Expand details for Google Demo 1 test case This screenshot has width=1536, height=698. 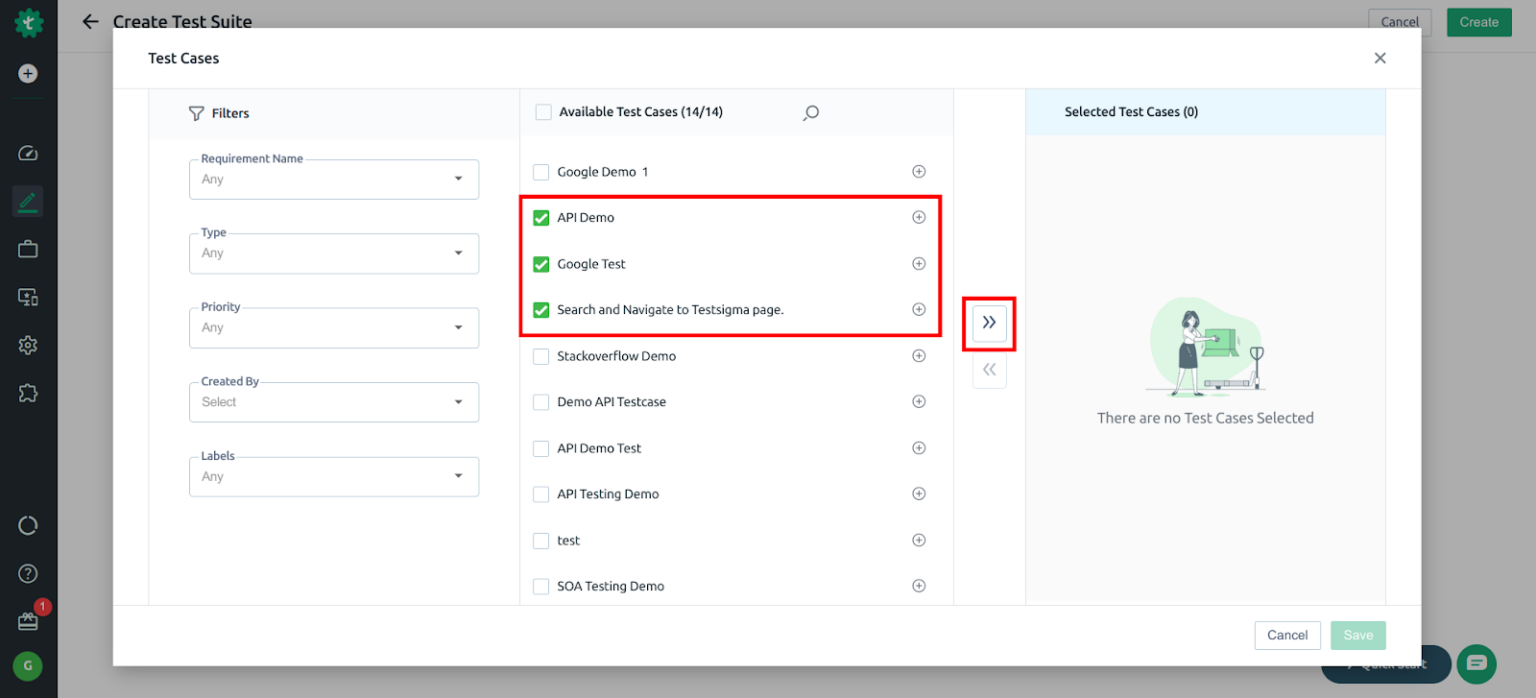pyautogui.click(x=918, y=171)
